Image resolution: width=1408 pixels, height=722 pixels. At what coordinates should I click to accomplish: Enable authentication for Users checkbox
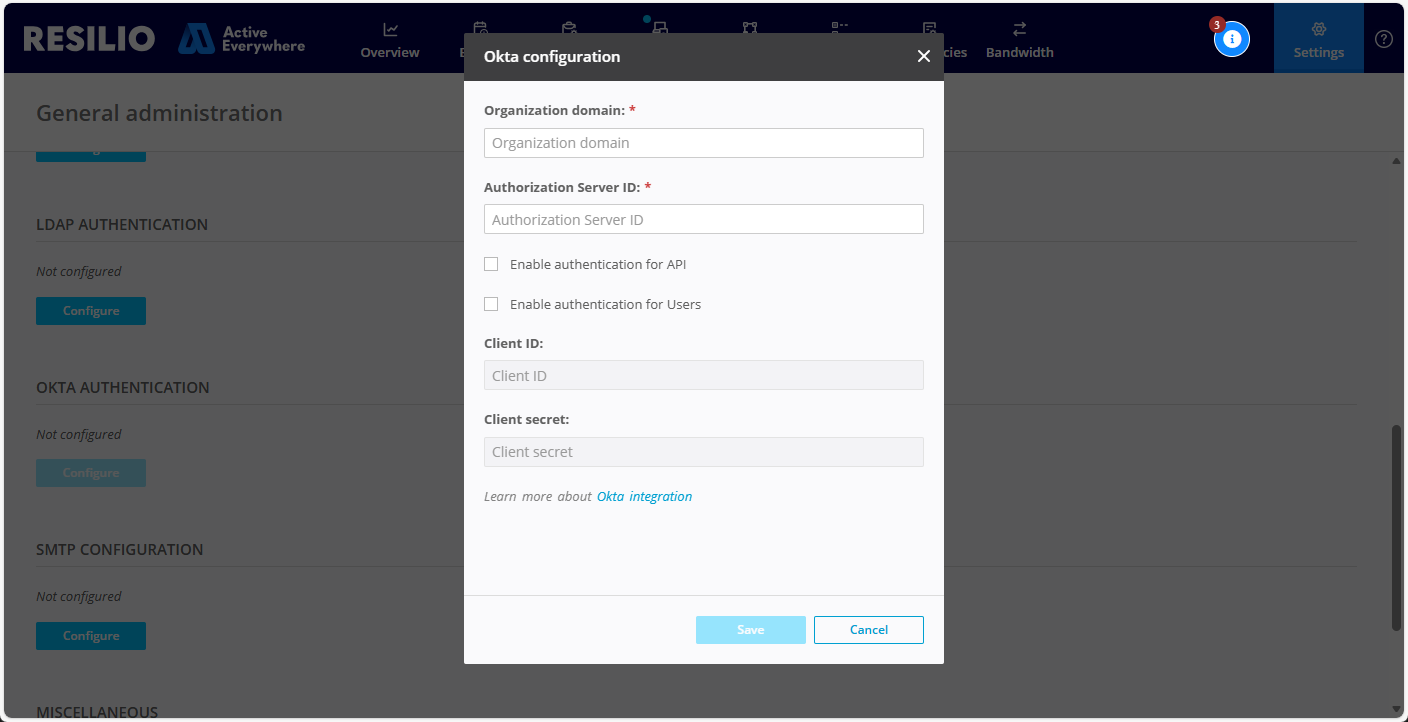coord(491,304)
